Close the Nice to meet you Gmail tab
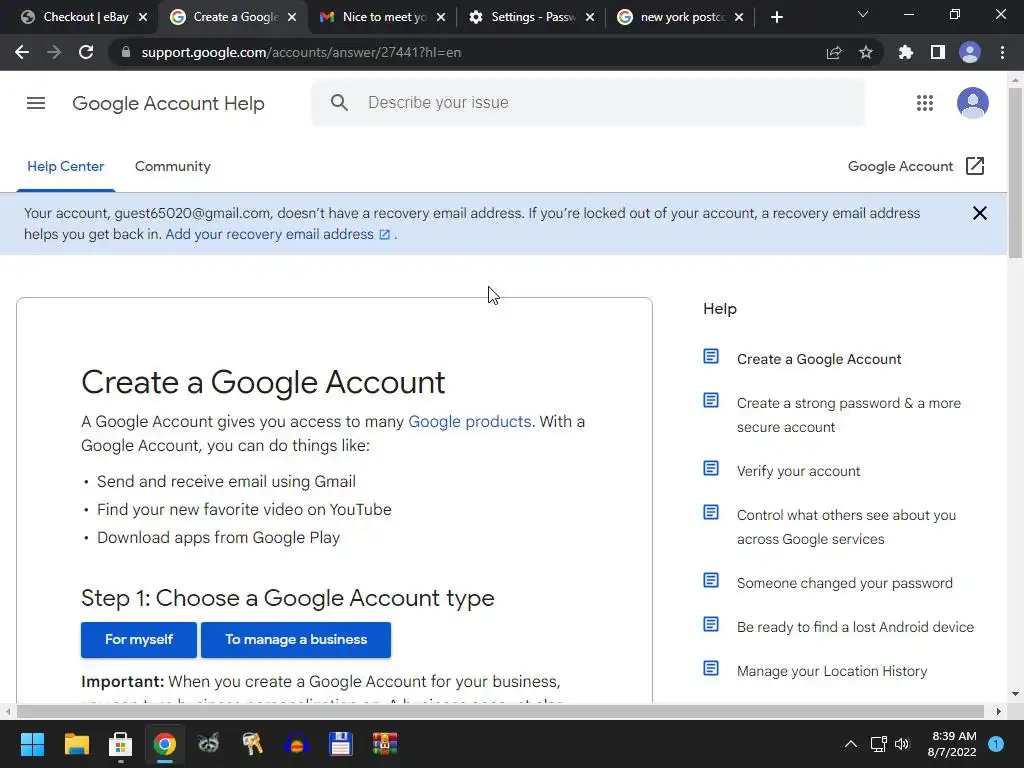The height and width of the screenshot is (768, 1024). 441,17
